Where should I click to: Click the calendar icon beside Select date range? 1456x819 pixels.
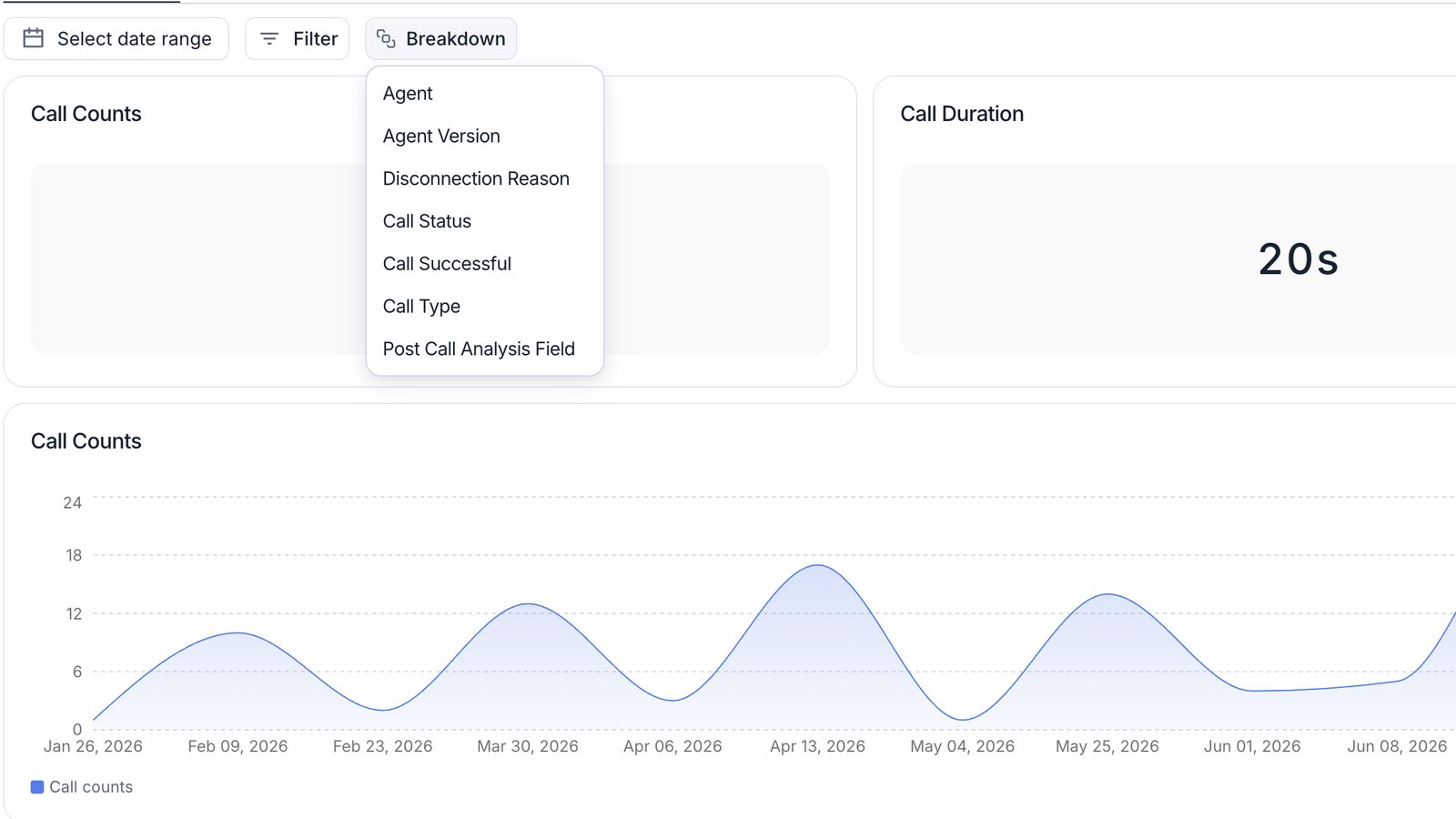[x=34, y=38]
